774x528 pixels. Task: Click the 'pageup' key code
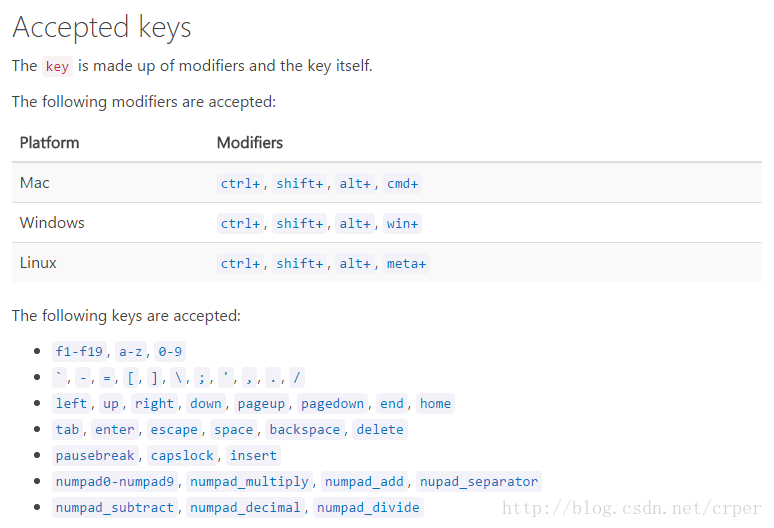263,404
